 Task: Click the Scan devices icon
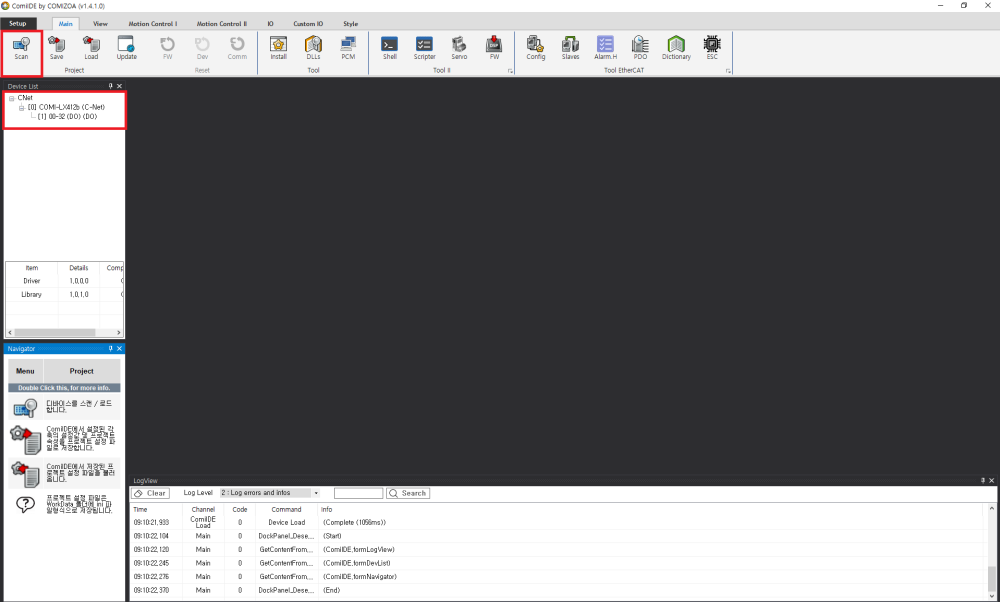tap(21, 46)
